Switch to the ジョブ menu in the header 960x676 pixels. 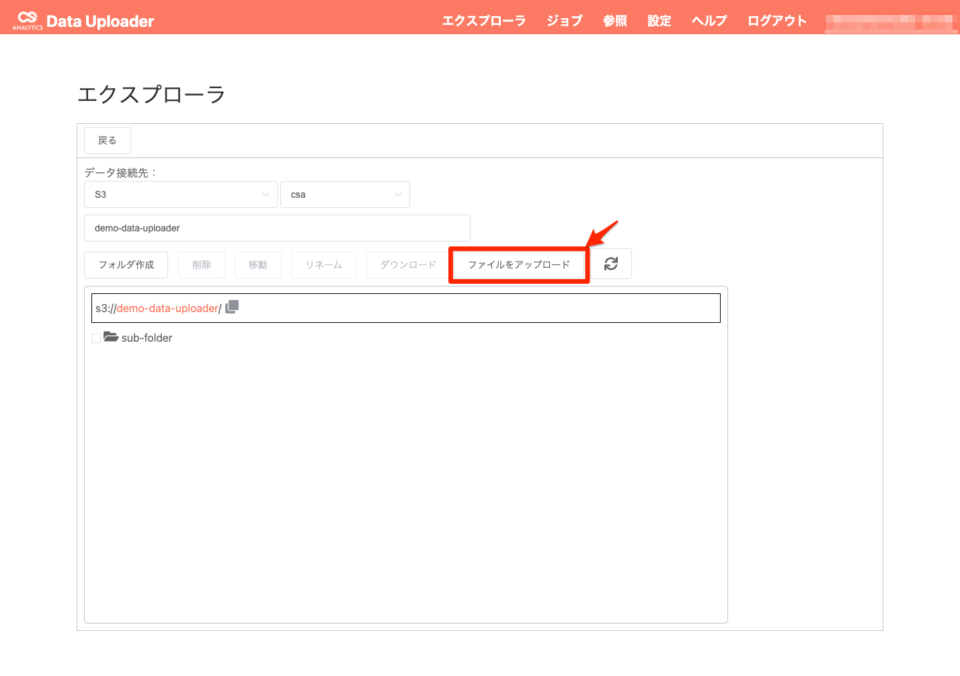click(x=563, y=19)
